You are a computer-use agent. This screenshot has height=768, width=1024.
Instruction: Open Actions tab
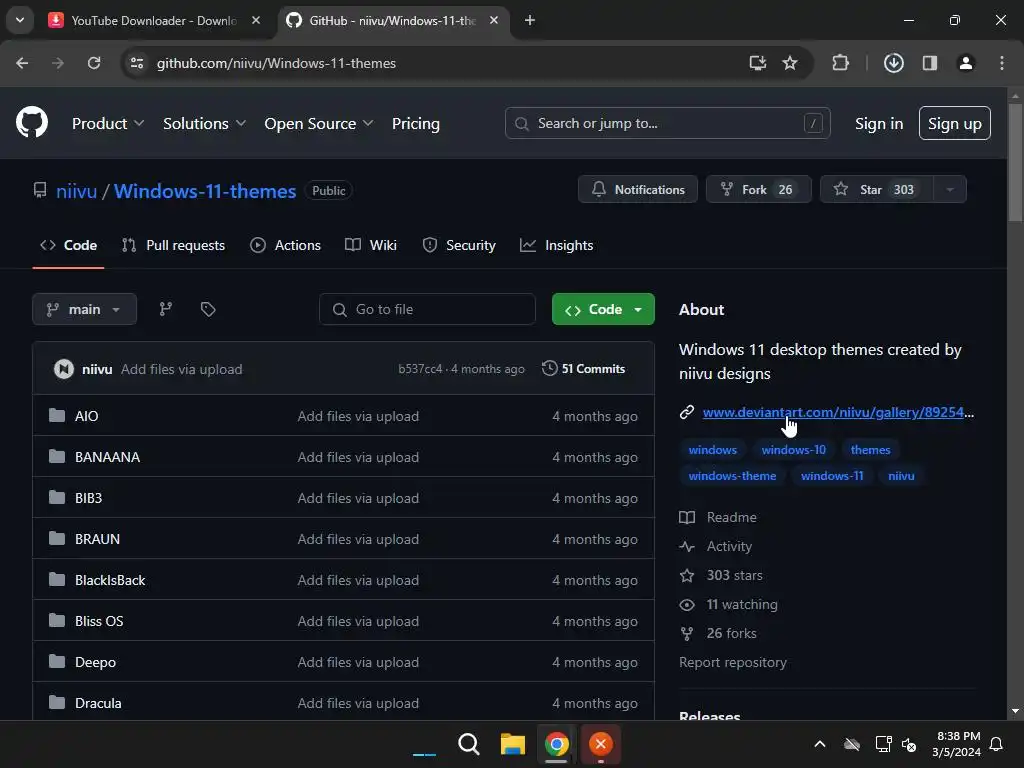(x=285, y=246)
